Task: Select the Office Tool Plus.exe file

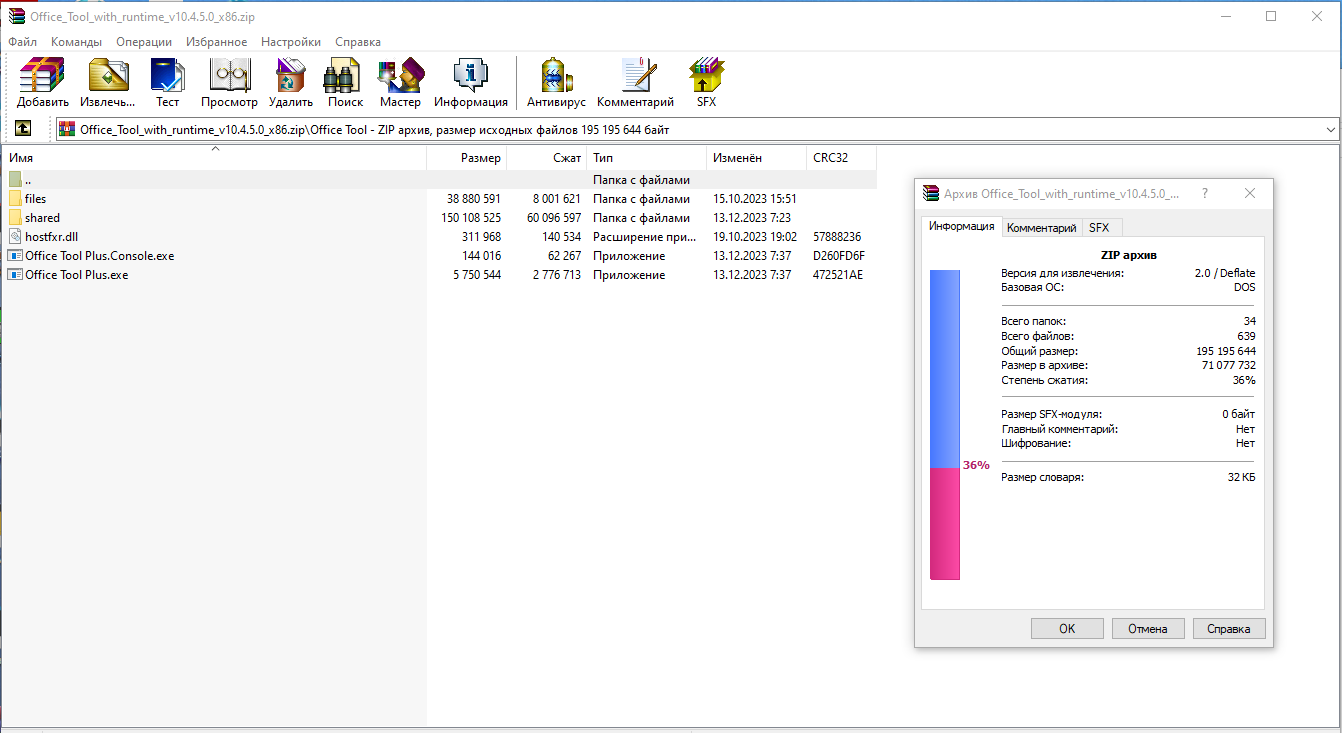Action: tap(77, 275)
